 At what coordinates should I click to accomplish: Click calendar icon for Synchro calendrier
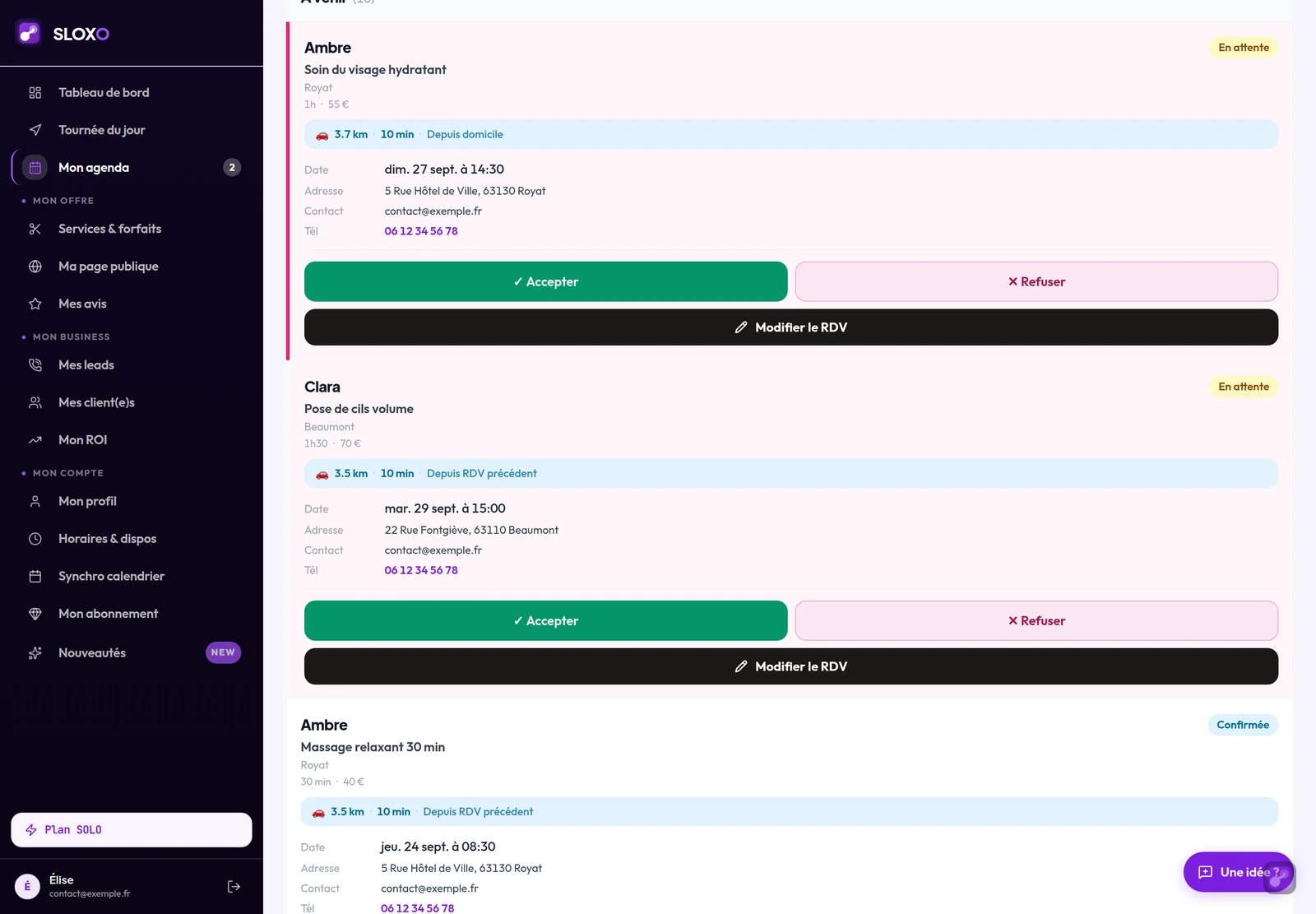point(35,576)
